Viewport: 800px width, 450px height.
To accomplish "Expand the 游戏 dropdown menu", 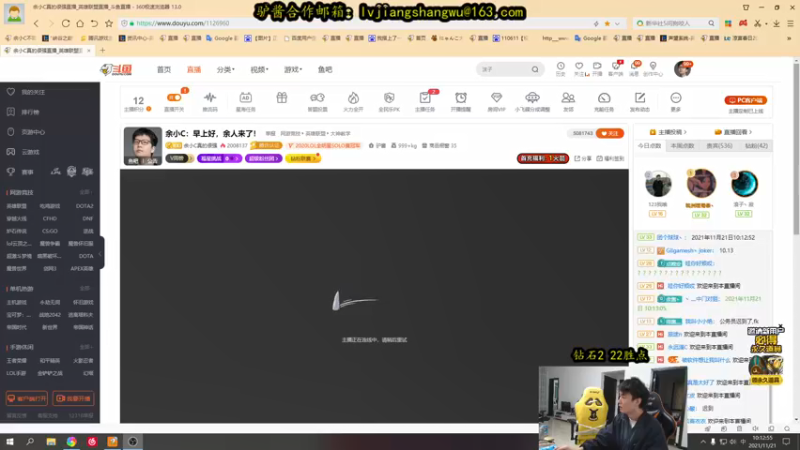I will (293, 69).
